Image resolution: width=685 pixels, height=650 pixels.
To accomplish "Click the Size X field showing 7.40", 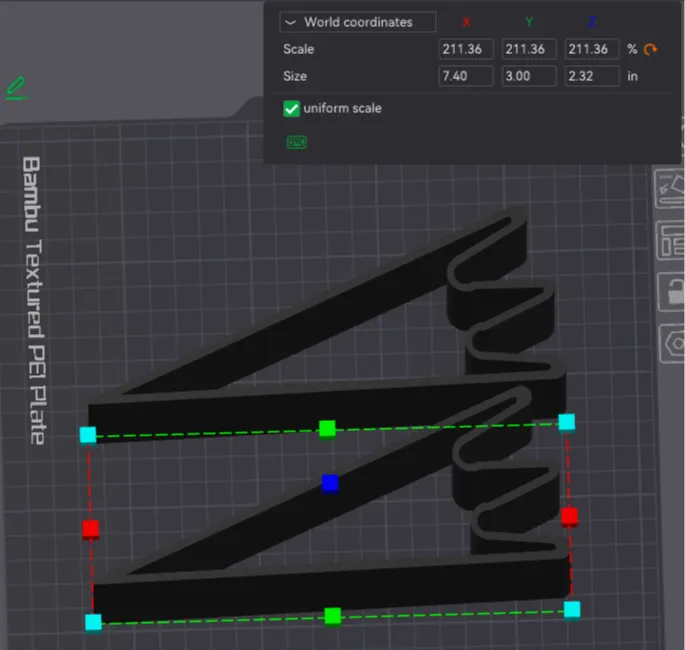I will point(466,76).
